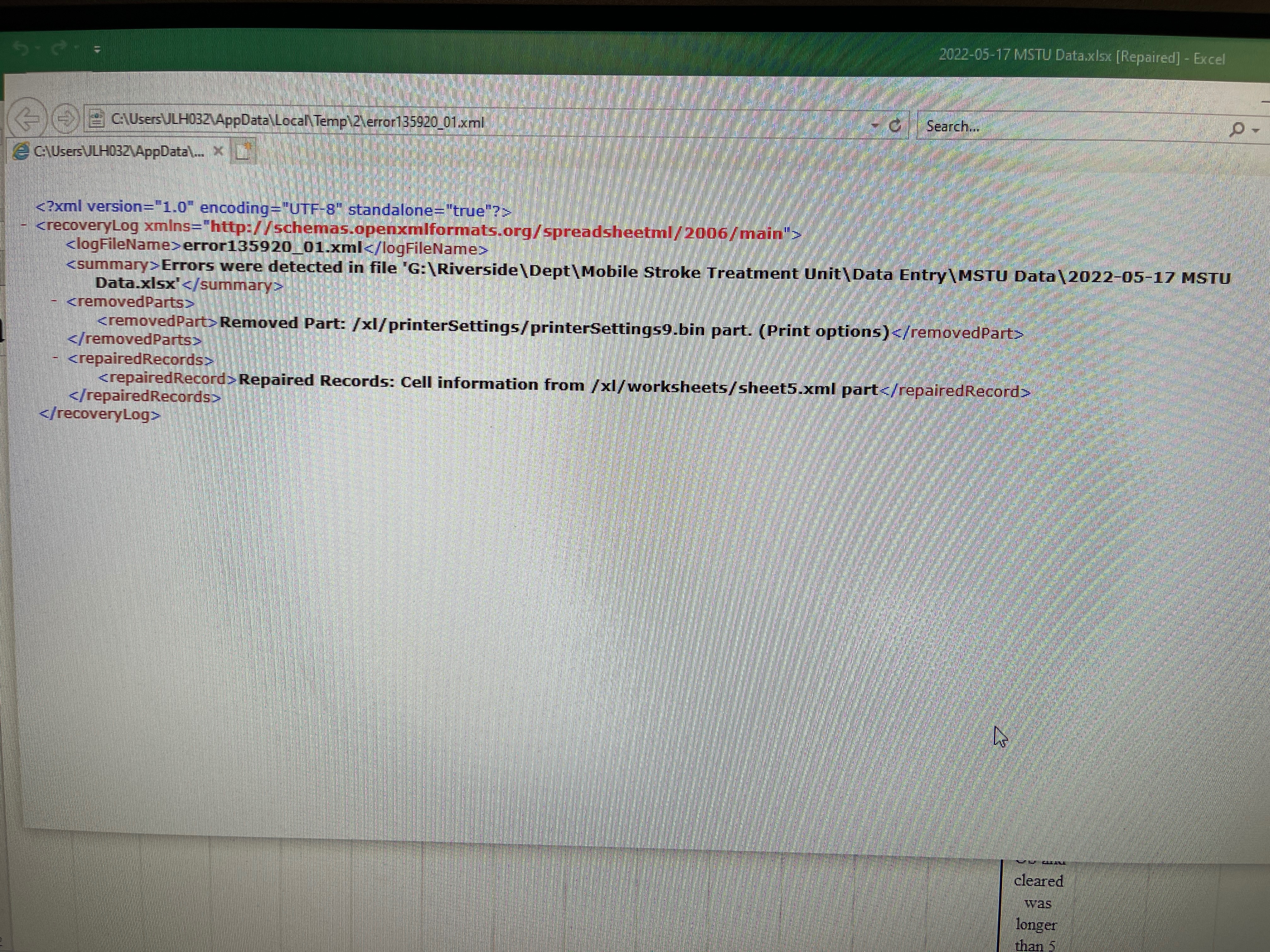Click the Refresh icon in address bar
Screen dimensions: 1270x952
(x=895, y=126)
